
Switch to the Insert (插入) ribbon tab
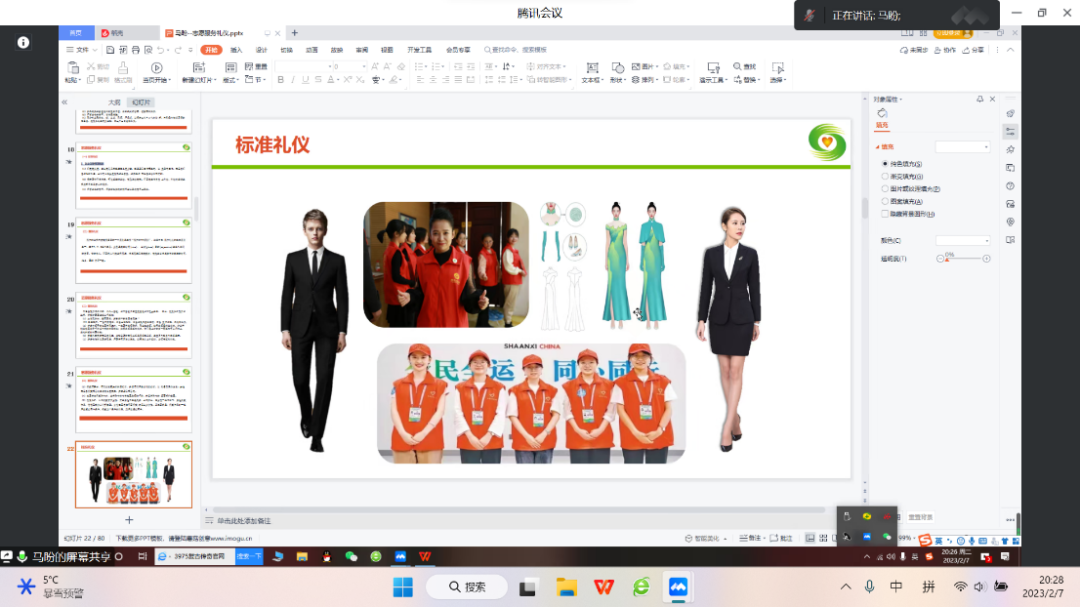pyautogui.click(x=236, y=49)
